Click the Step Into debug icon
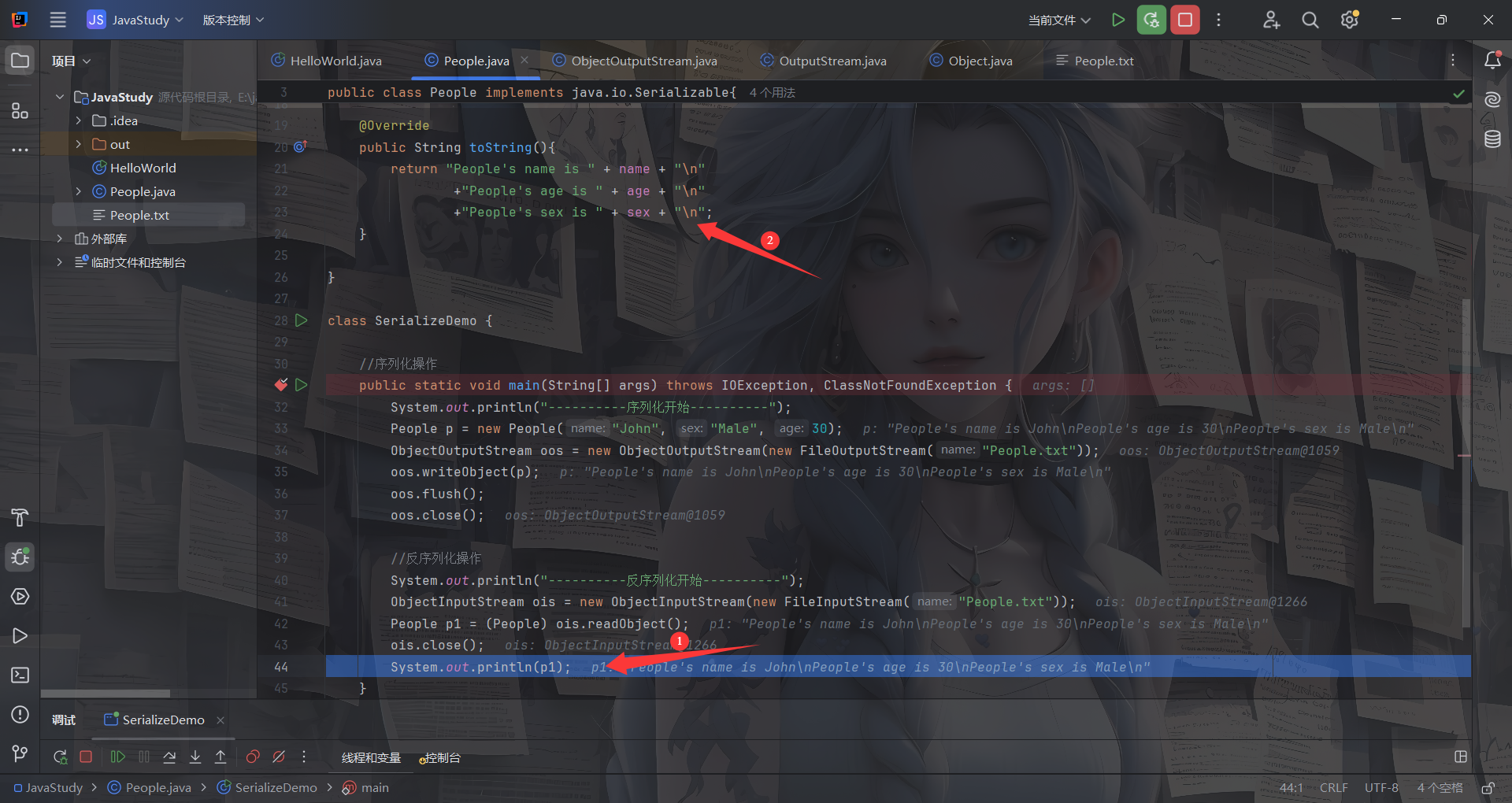Viewport: 1512px width, 803px height. [x=195, y=757]
